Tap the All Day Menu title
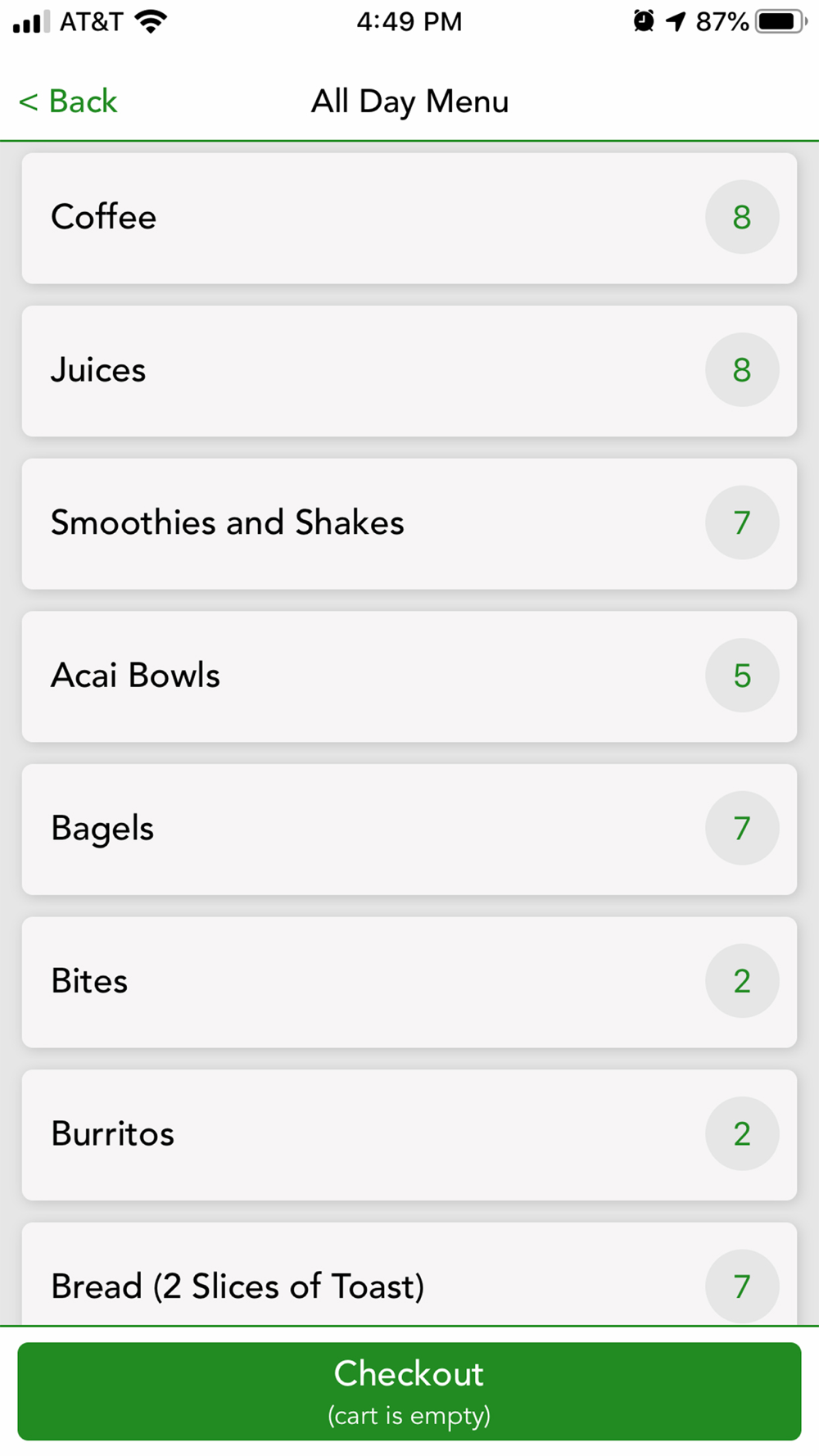The height and width of the screenshot is (1456, 819). tap(409, 102)
